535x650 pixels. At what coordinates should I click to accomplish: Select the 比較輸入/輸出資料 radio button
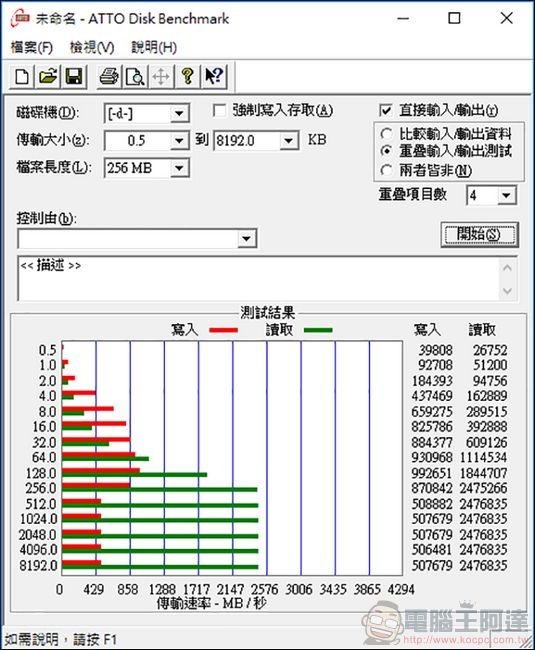(x=386, y=133)
